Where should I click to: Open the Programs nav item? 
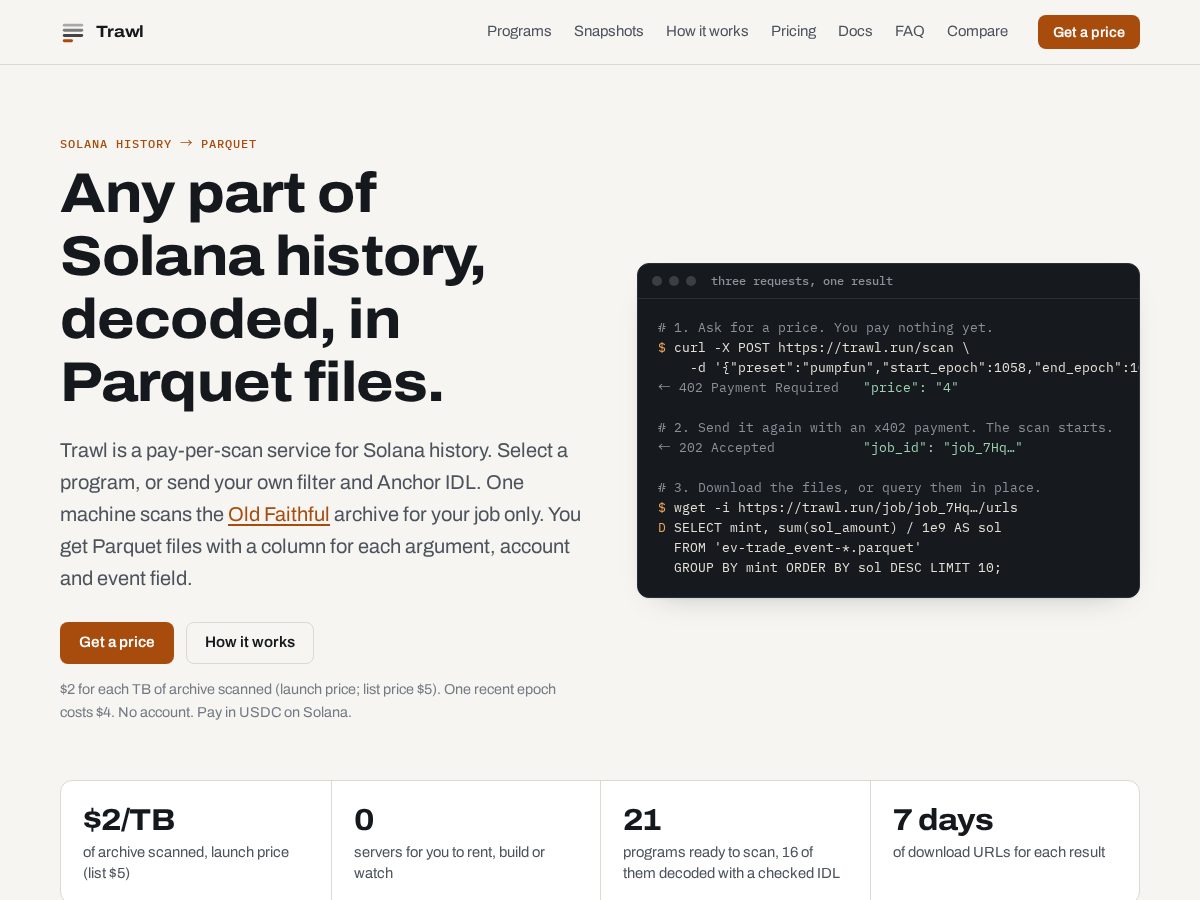point(519,32)
